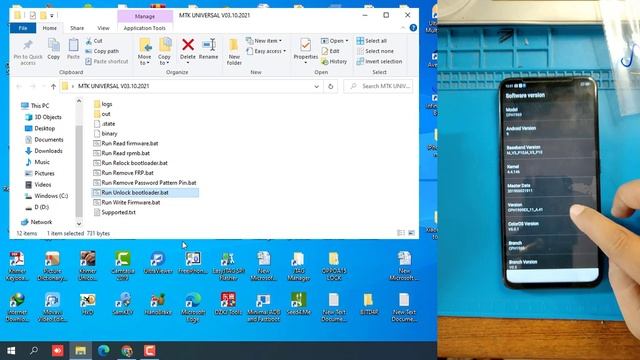This screenshot has width=640, height=360.
Task: Open address bar history dropdown chevron
Action: pos(316,86)
